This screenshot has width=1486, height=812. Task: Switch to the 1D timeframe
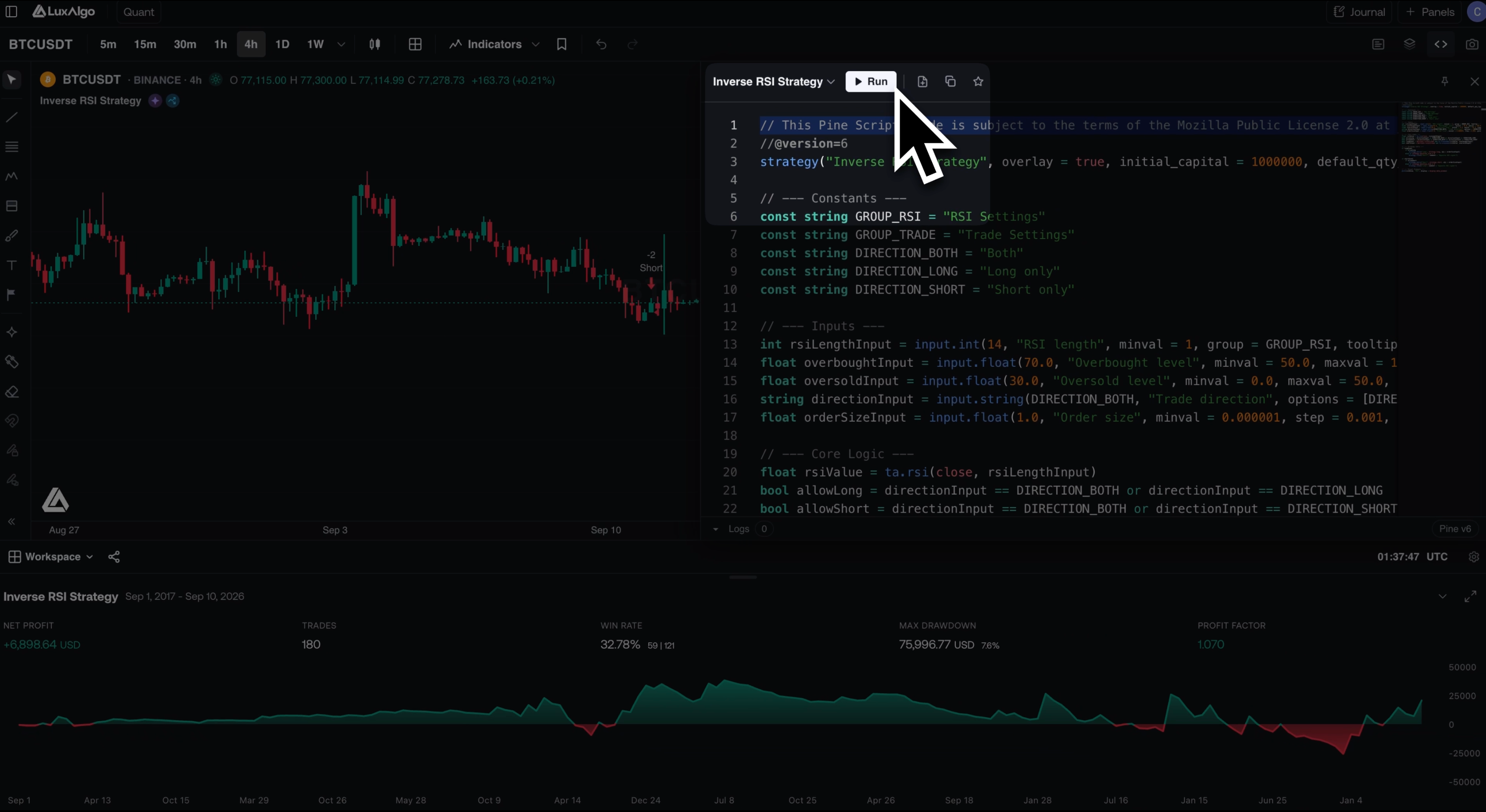click(282, 44)
